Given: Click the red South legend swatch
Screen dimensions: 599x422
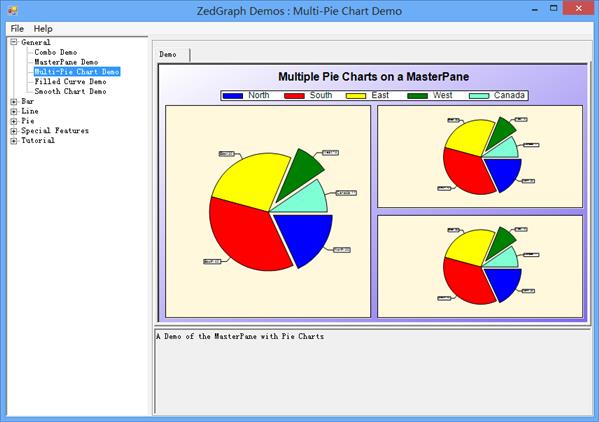Looking at the screenshot, I should point(294,96).
